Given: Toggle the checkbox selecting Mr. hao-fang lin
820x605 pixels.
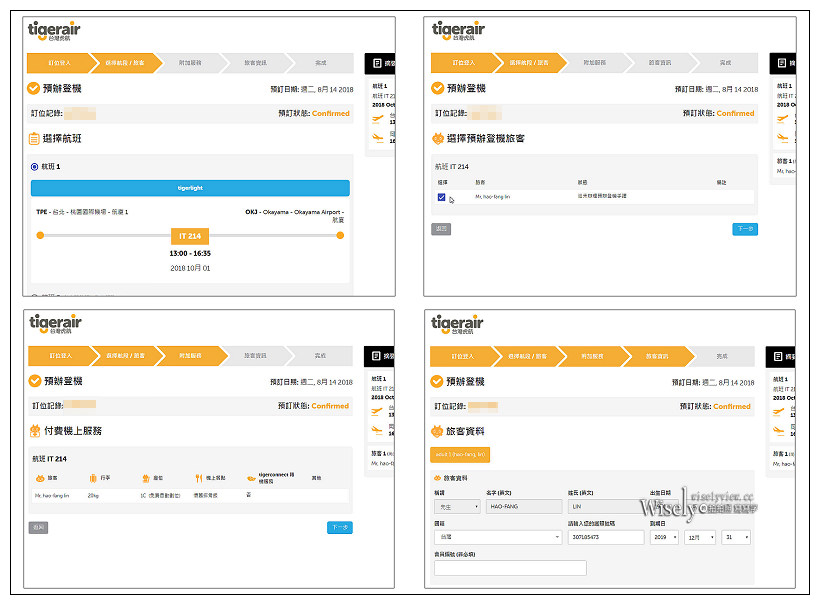Looking at the screenshot, I should (x=441, y=198).
